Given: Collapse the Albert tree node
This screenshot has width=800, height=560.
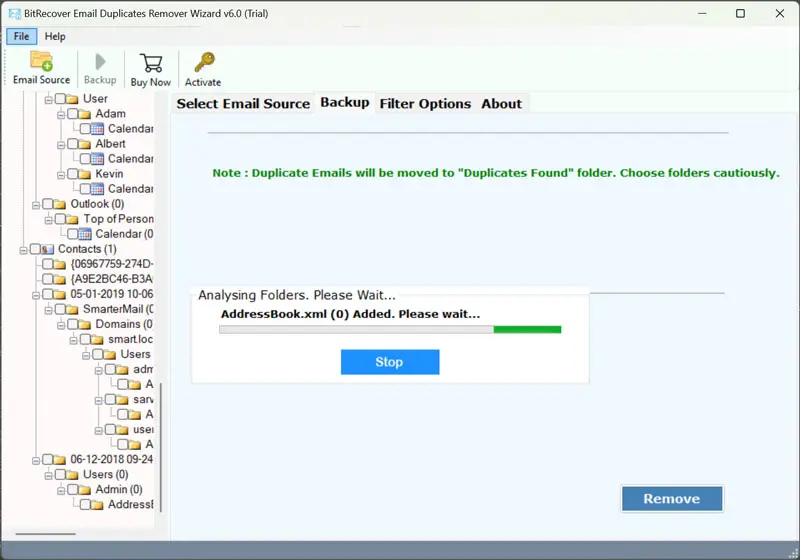Looking at the screenshot, I should click(61, 145).
